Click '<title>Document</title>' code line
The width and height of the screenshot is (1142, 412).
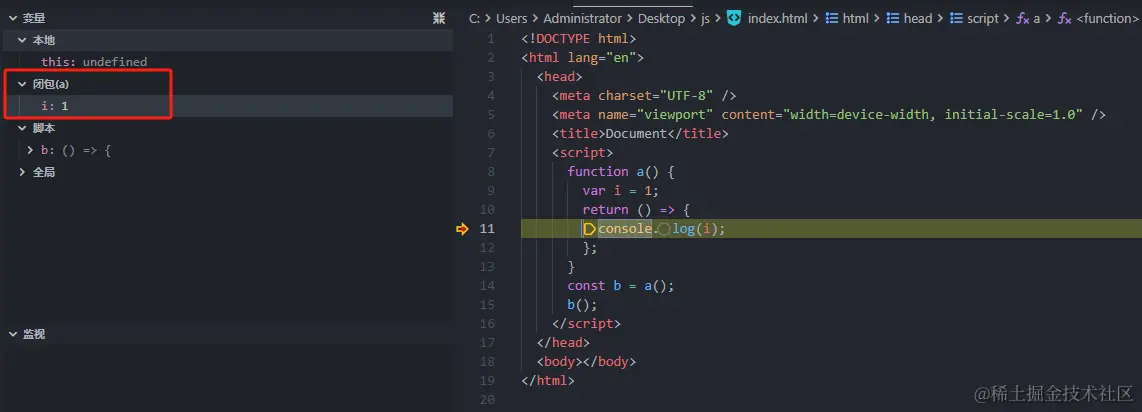(x=640, y=134)
